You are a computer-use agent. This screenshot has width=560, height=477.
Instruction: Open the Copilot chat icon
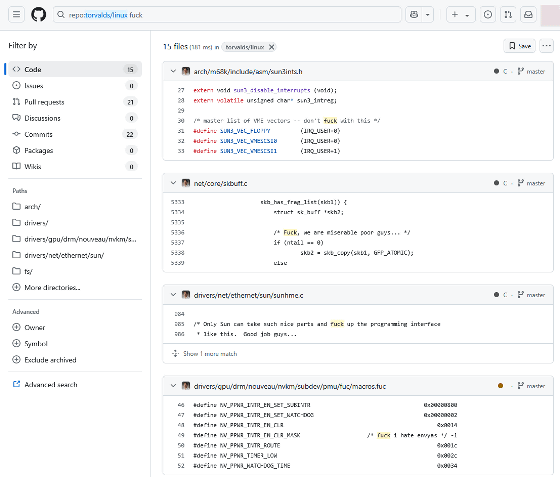point(414,15)
